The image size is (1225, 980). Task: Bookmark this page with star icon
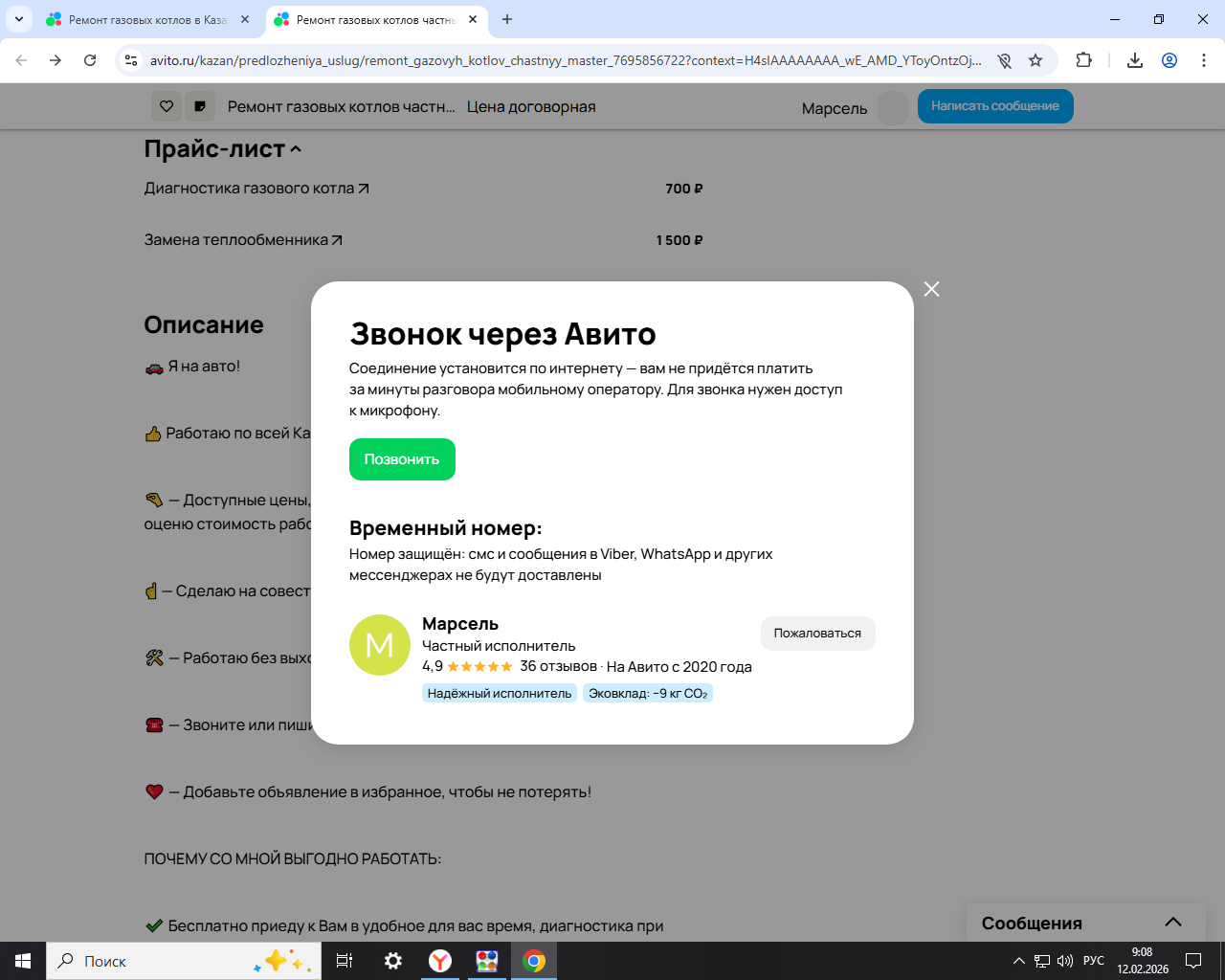(x=1036, y=60)
